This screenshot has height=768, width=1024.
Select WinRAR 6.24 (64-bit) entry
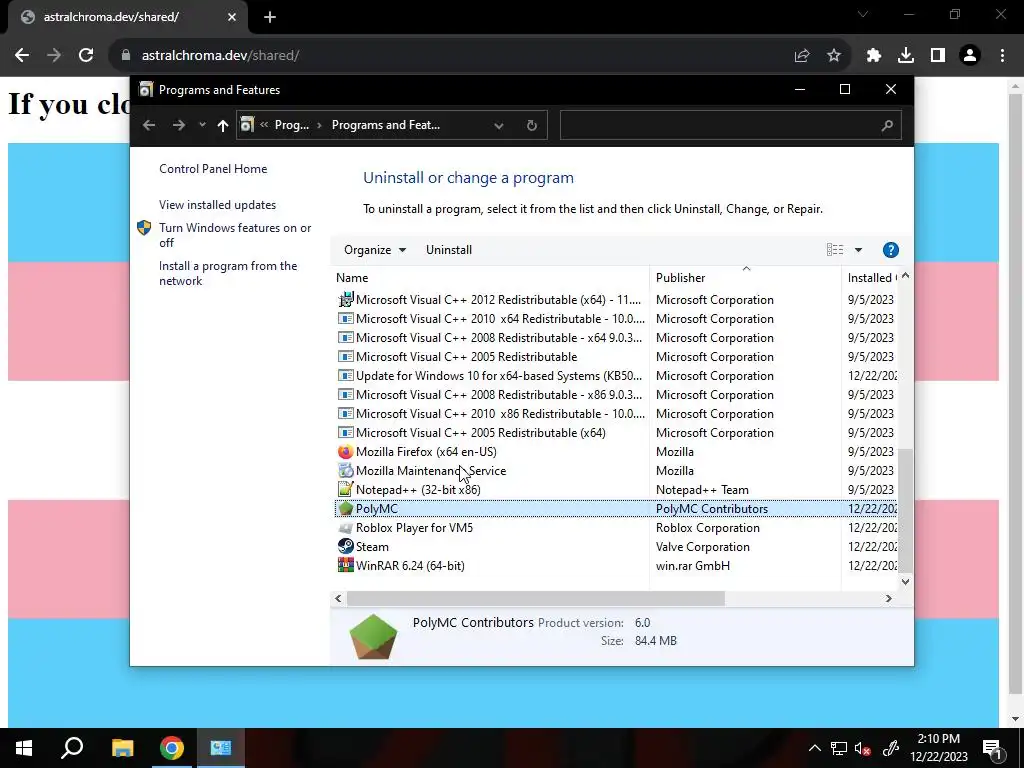[x=616, y=566]
